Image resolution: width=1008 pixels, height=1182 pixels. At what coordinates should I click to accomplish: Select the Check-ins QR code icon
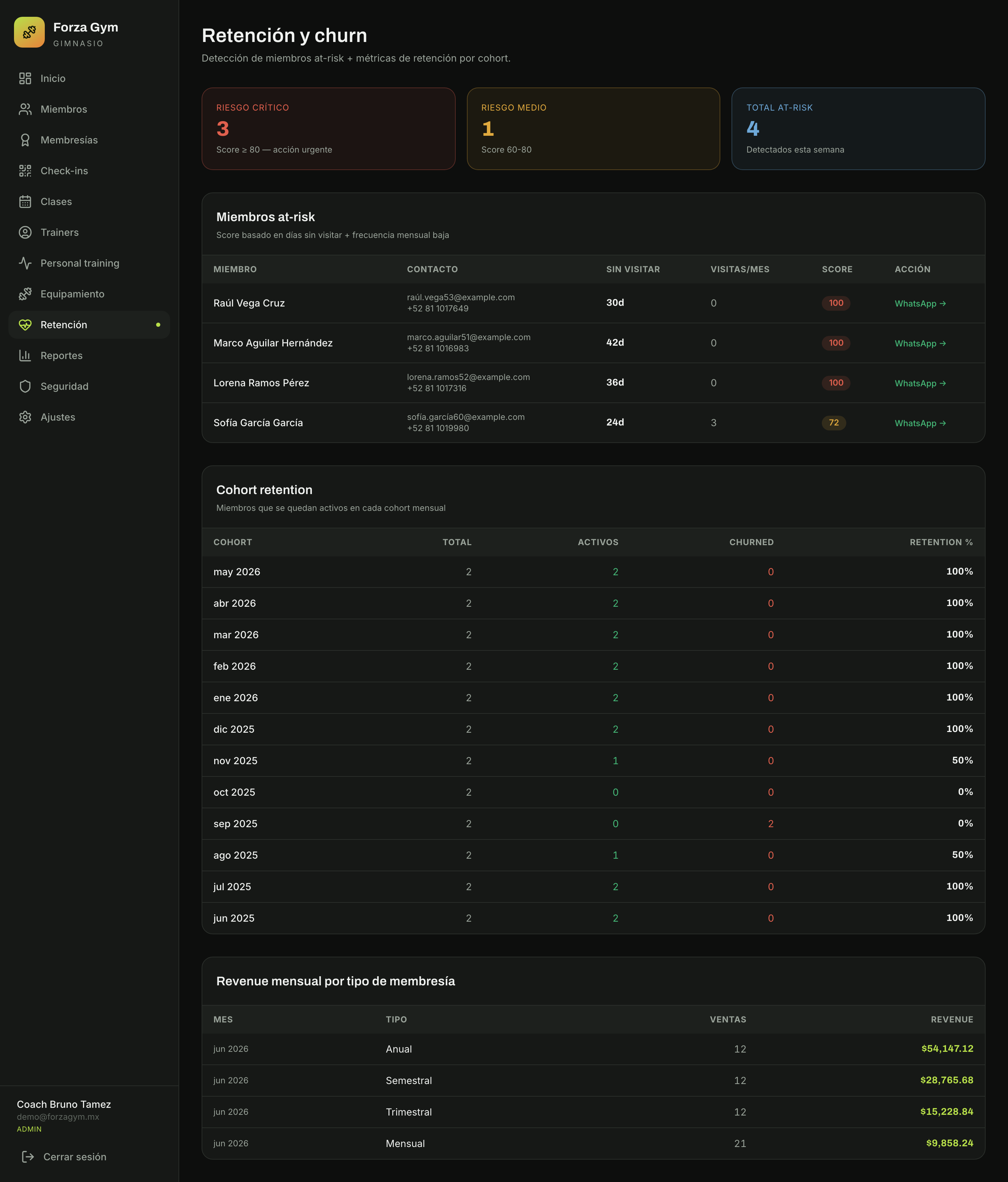coord(25,170)
